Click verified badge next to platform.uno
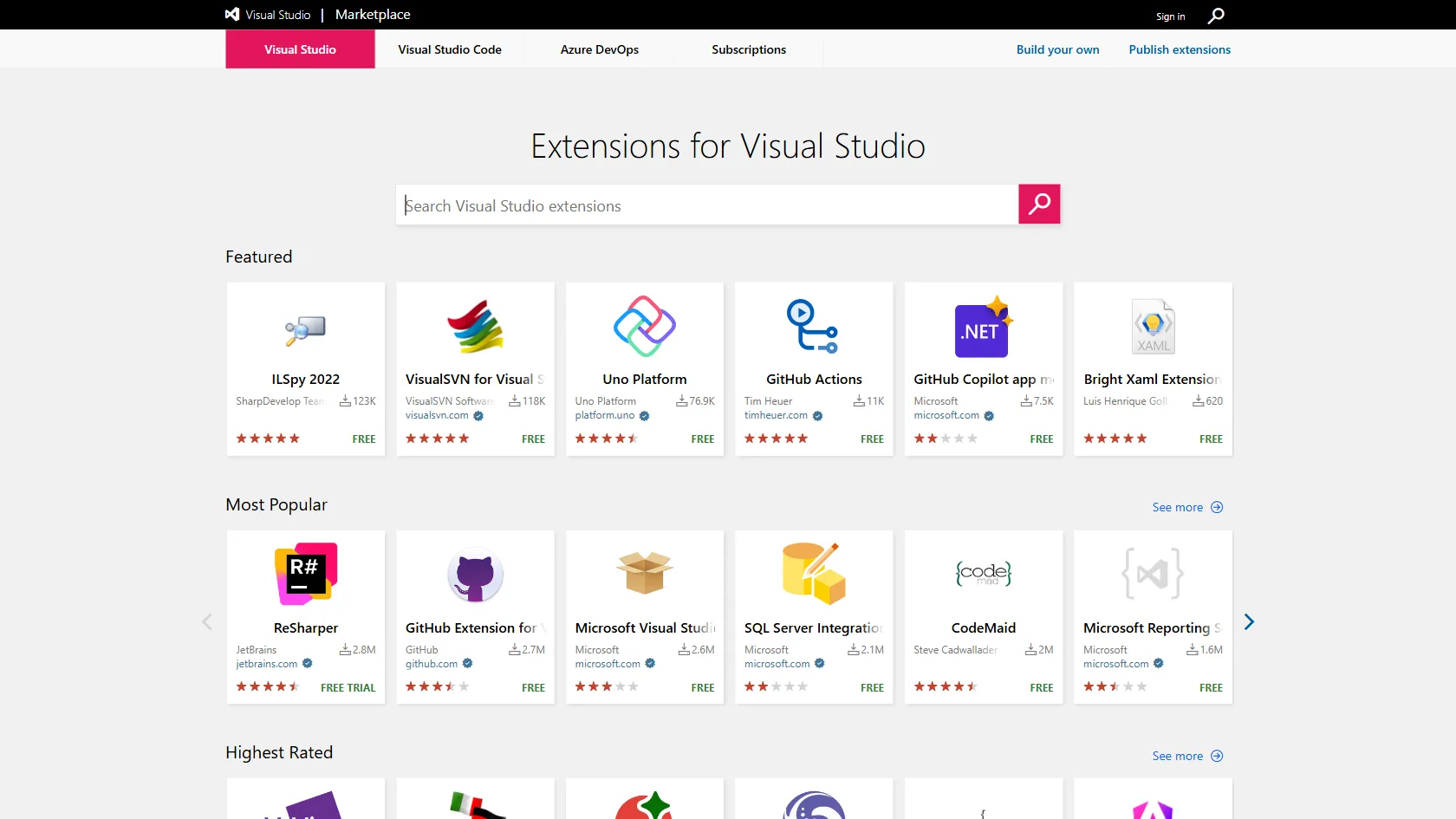Image resolution: width=1456 pixels, height=819 pixels. (x=644, y=416)
